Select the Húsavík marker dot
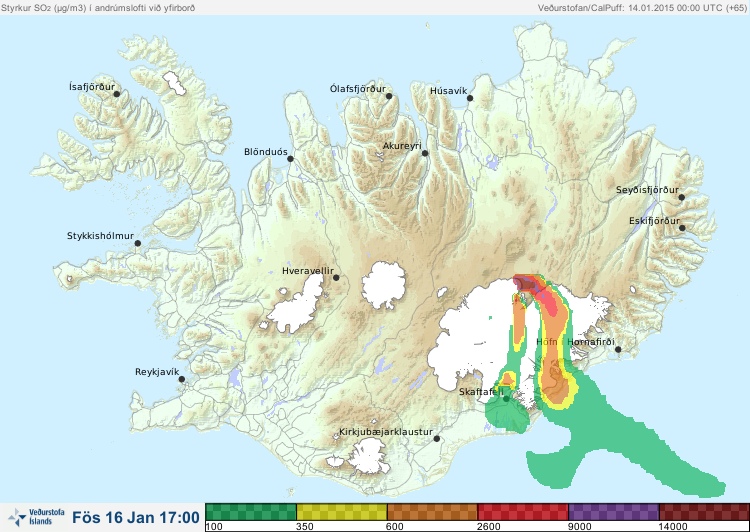Screen dimensions: 750x532 [470, 98]
